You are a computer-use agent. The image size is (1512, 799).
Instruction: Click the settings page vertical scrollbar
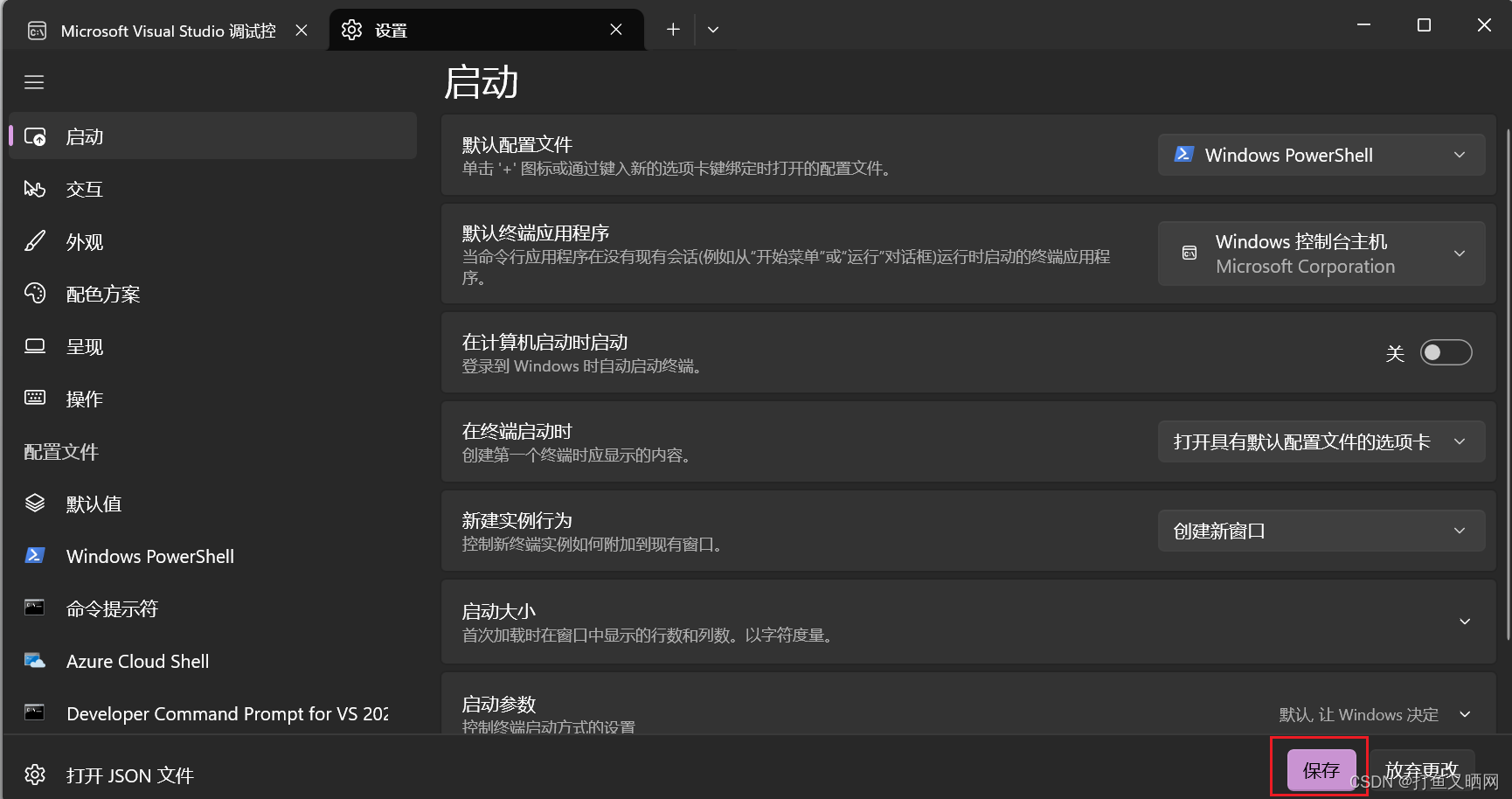pos(1509,385)
